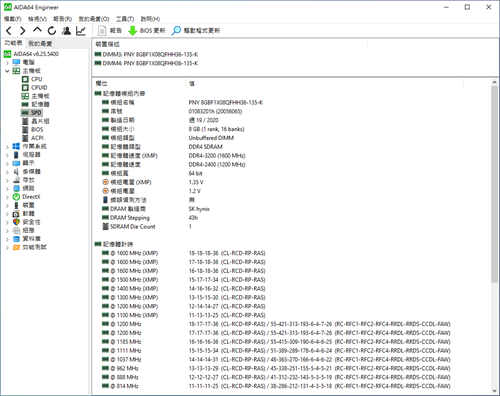500x396 pixels.
Task: Select the AIDA64 v6.25.5400 root icon
Action: pos(7,54)
